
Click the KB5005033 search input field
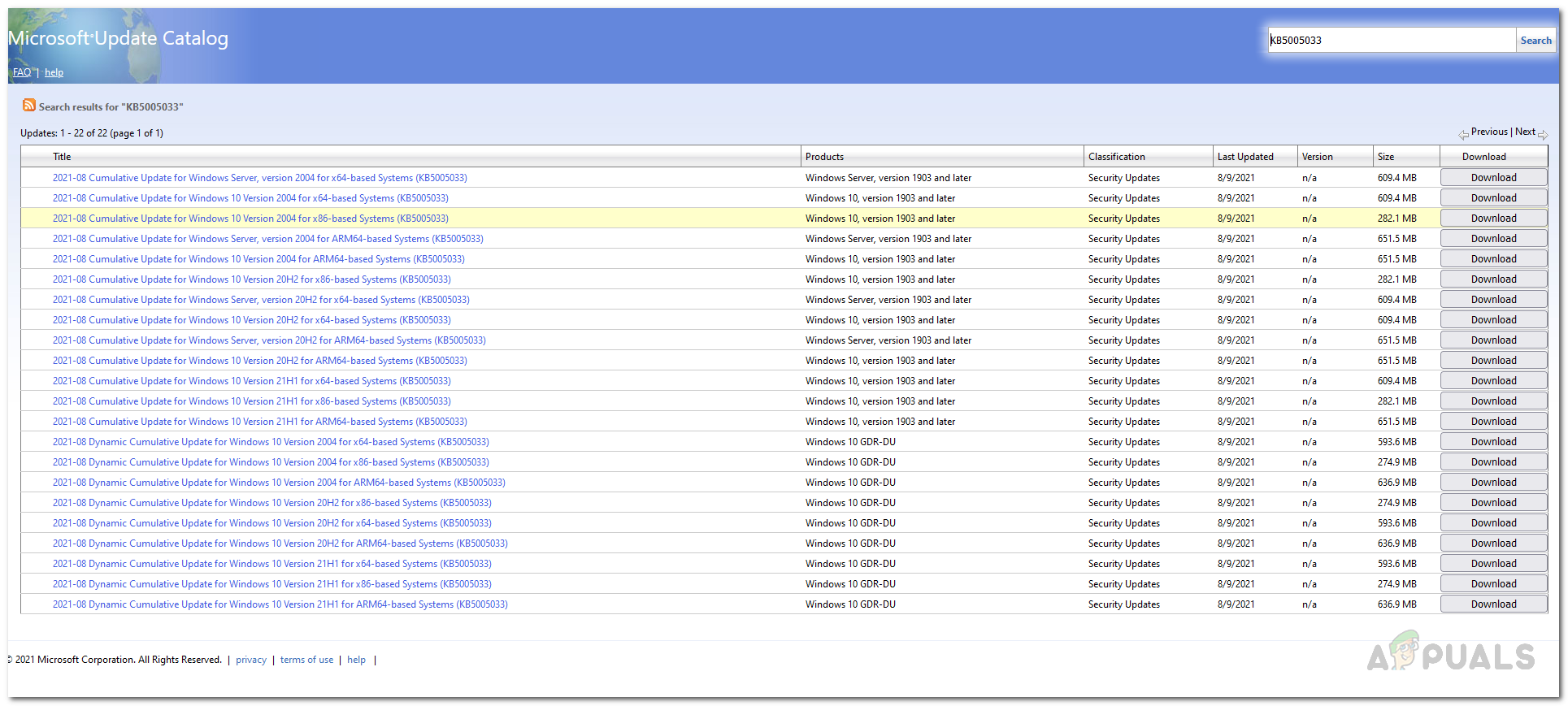click(x=1391, y=41)
